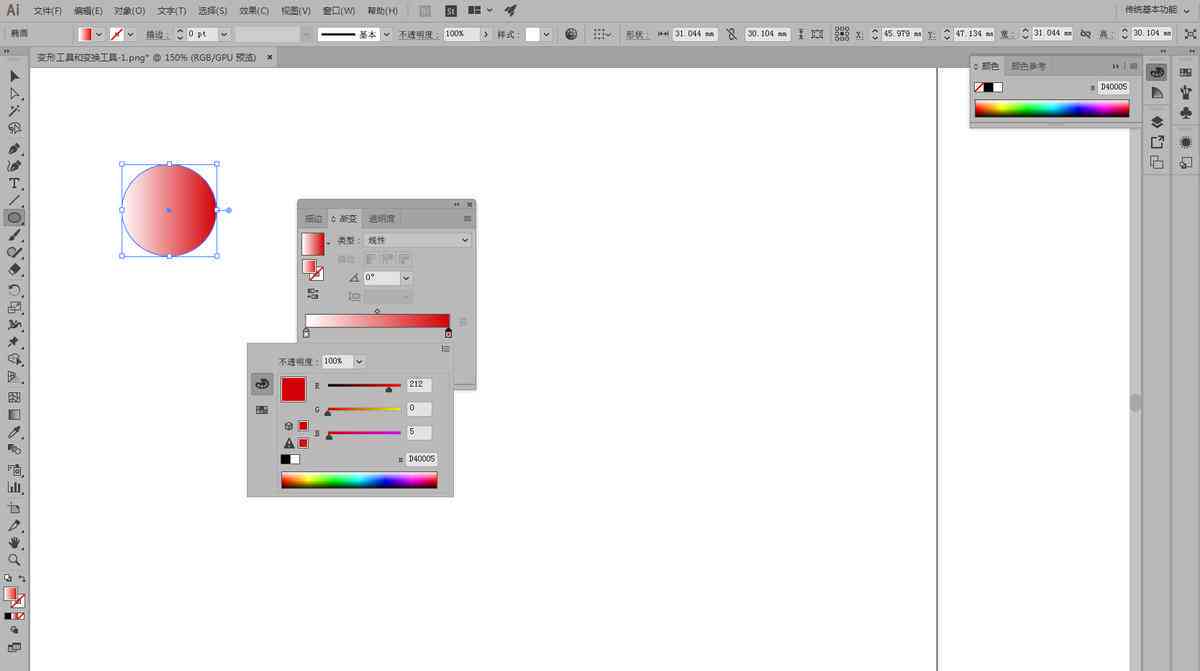Screen dimensions: 1200x671
Task: Expand the gradient angle dropdown
Action: coord(406,278)
